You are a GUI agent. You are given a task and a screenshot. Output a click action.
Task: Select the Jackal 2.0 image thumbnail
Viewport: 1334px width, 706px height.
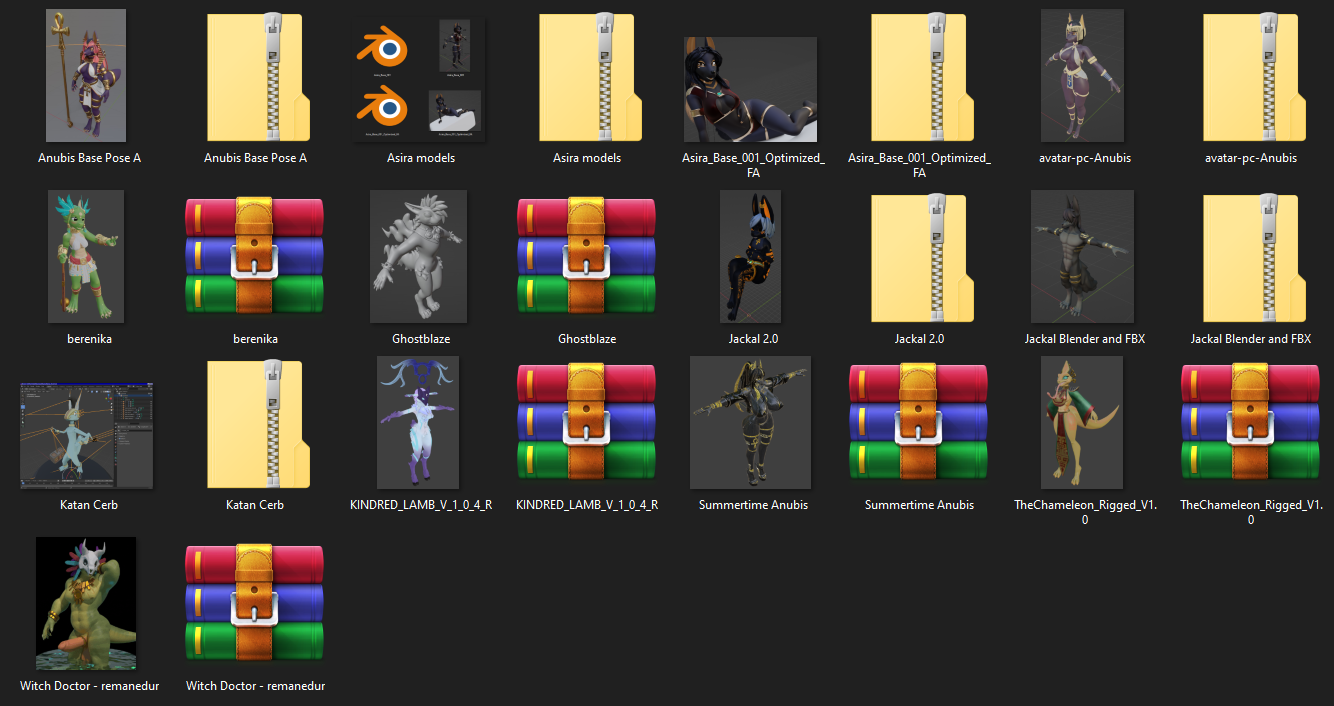click(751, 256)
